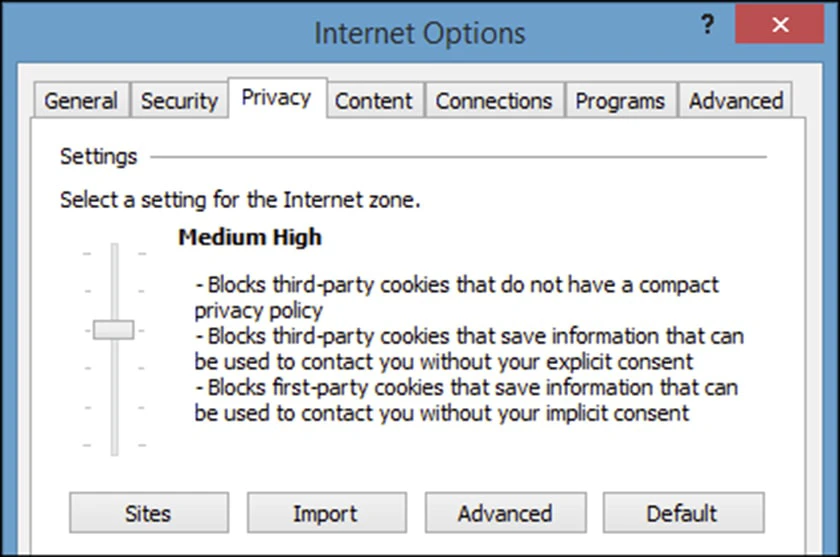Close the Internet Options dialog
Screen dimensions: 840x557
(779, 25)
